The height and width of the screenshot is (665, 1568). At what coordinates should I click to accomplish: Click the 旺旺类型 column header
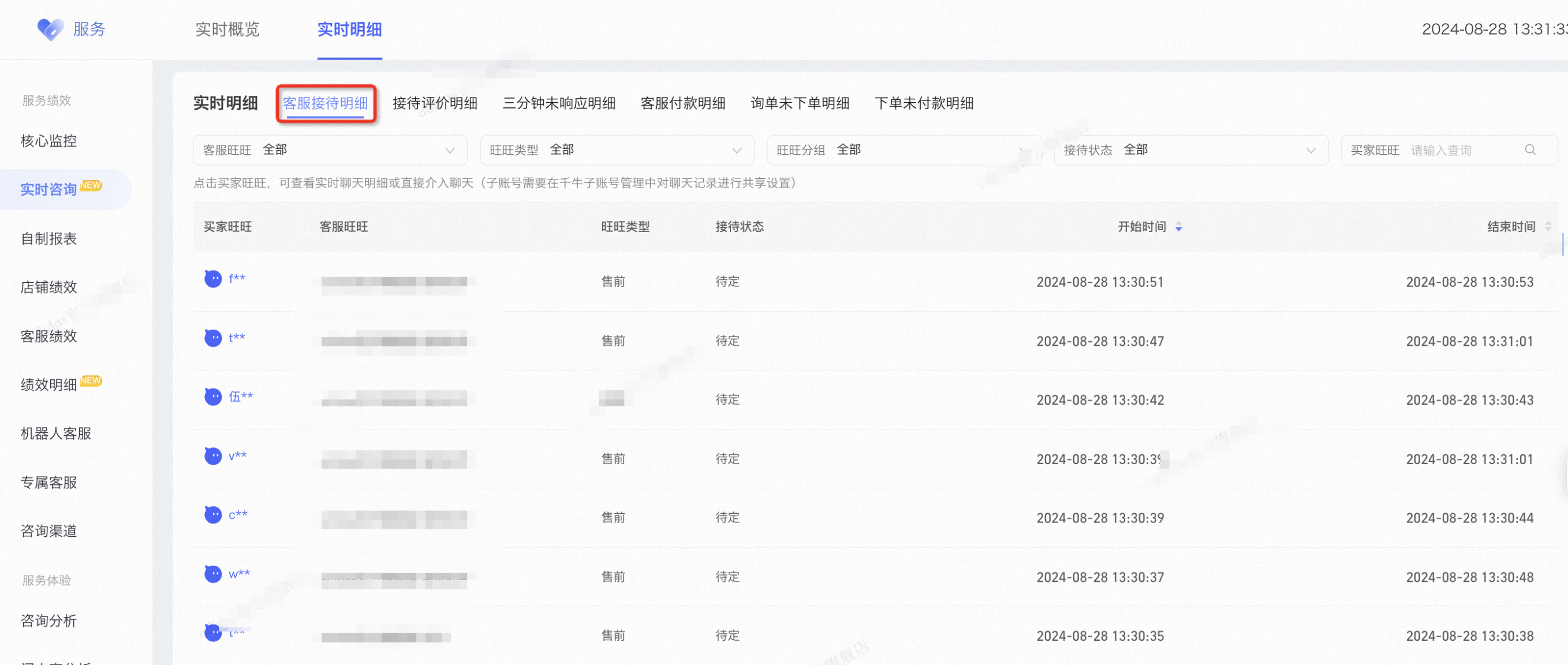pos(625,227)
